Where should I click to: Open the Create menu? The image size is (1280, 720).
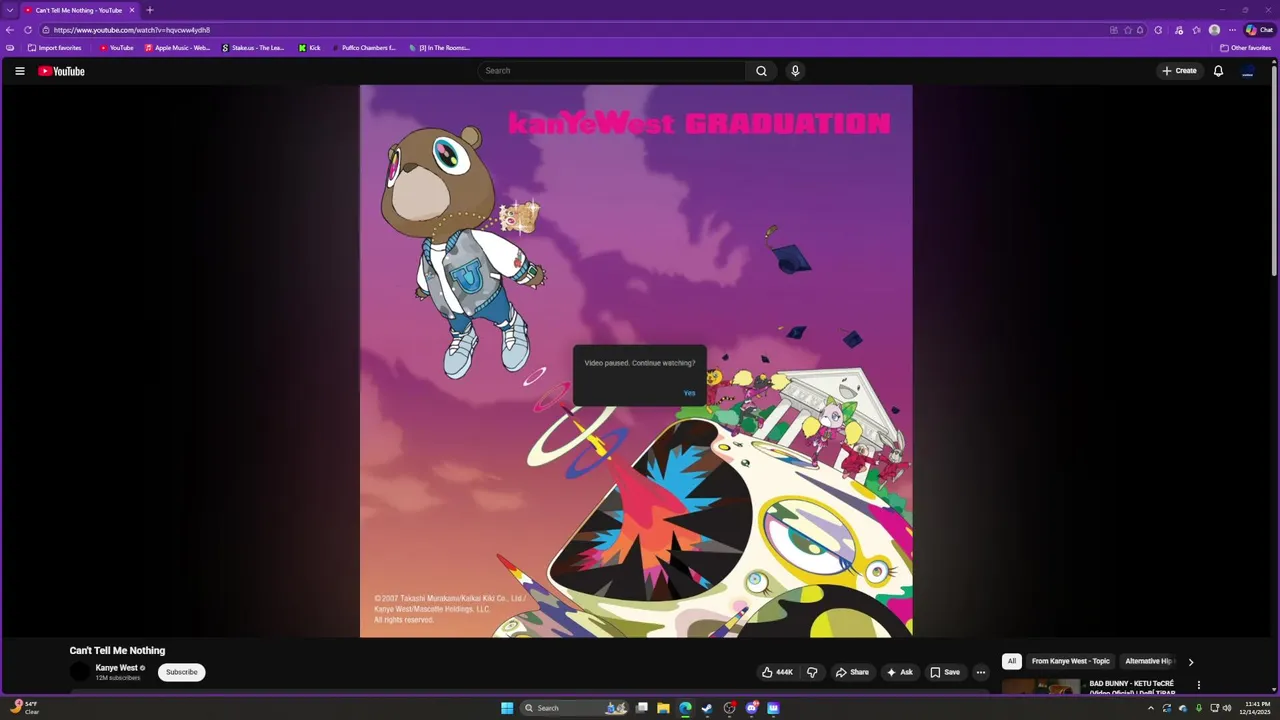click(x=1179, y=71)
